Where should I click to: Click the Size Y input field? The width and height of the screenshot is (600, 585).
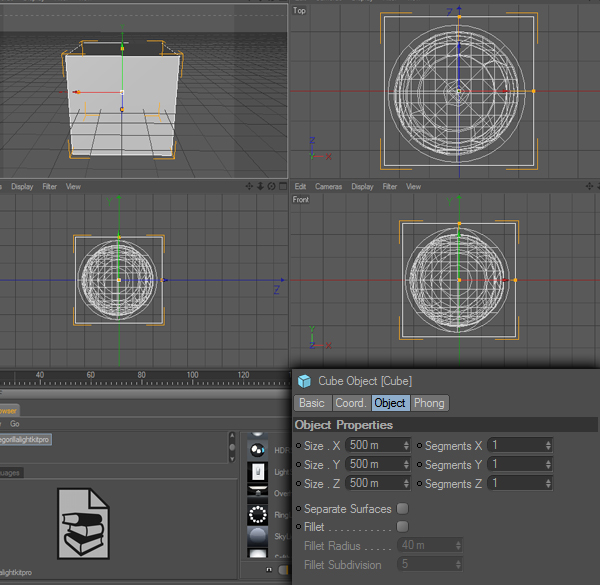pos(378,464)
